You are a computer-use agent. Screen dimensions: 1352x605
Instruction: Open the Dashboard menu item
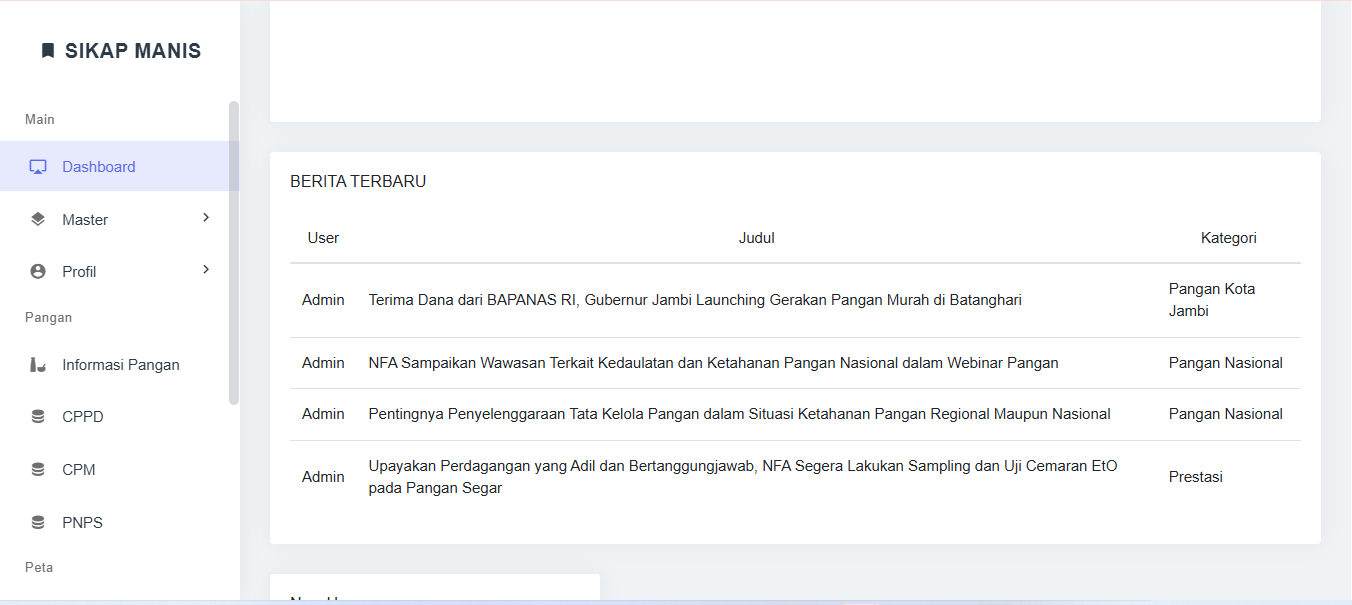[x=99, y=167]
